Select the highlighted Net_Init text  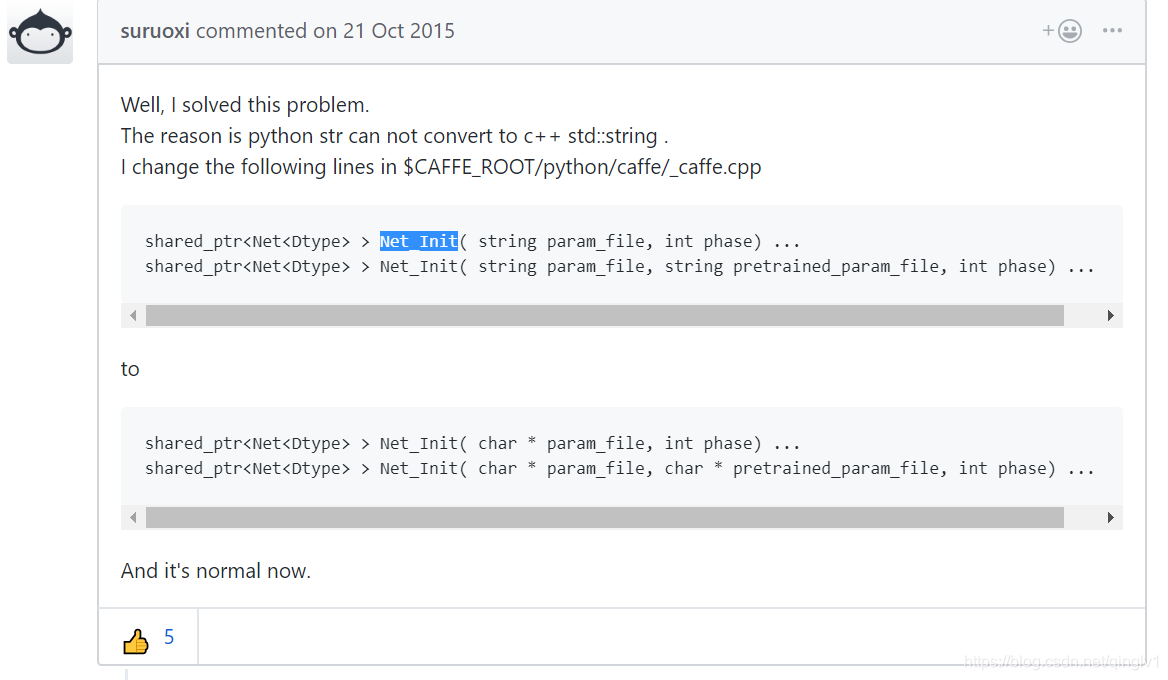tap(418, 240)
